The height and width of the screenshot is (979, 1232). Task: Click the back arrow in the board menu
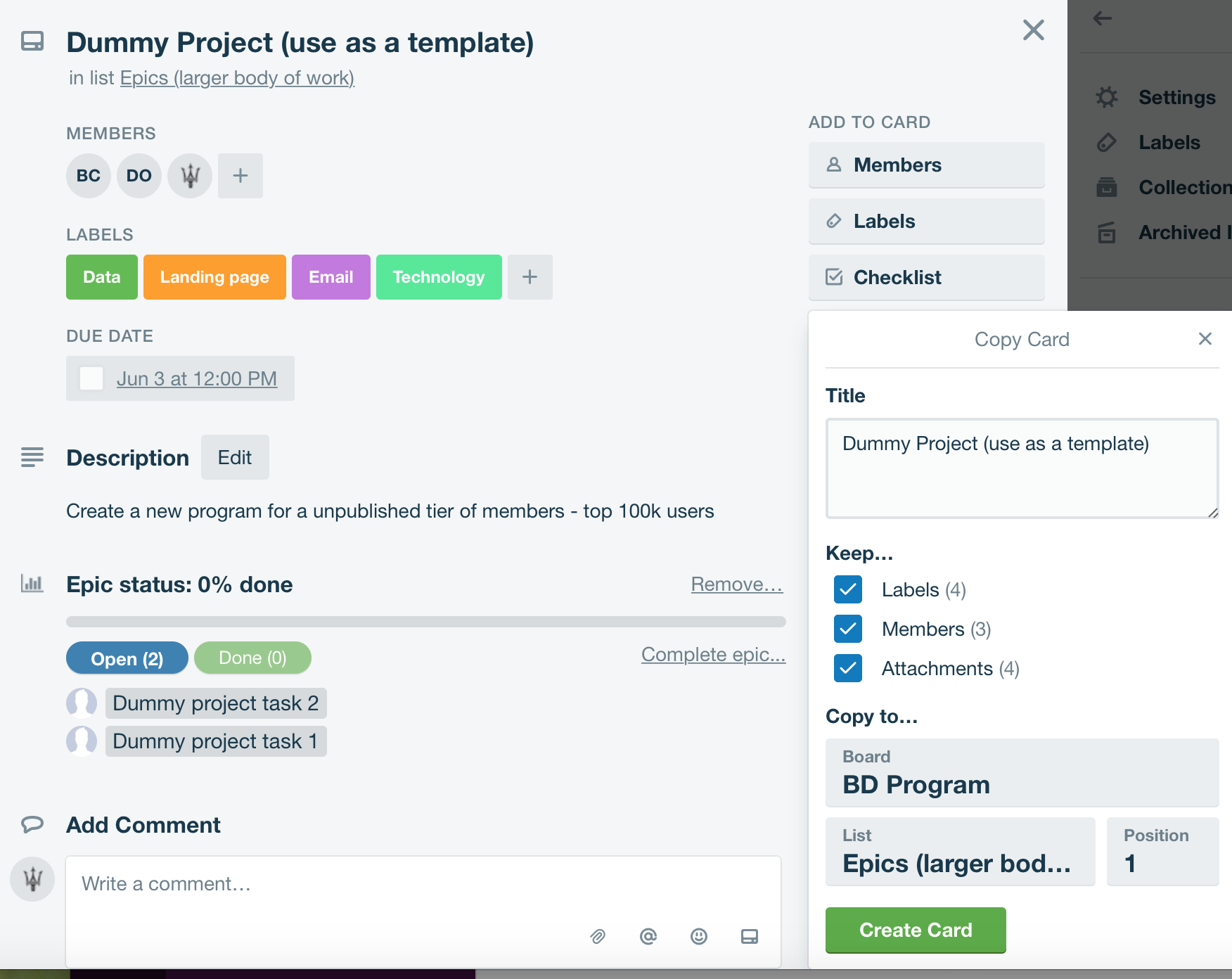coord(1102,19)
